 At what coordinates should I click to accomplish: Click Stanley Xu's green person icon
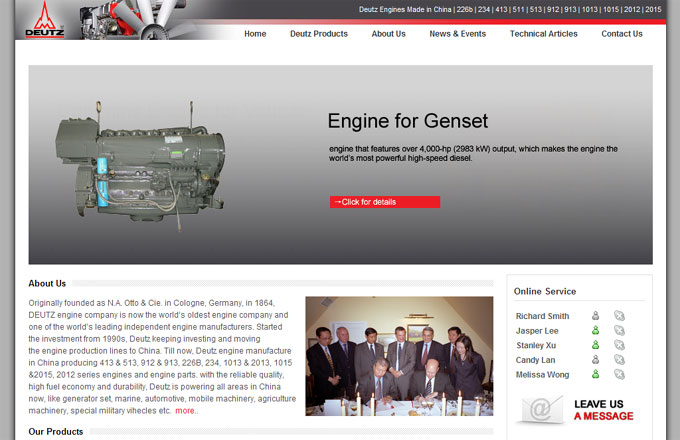click(x=595, y=345)
